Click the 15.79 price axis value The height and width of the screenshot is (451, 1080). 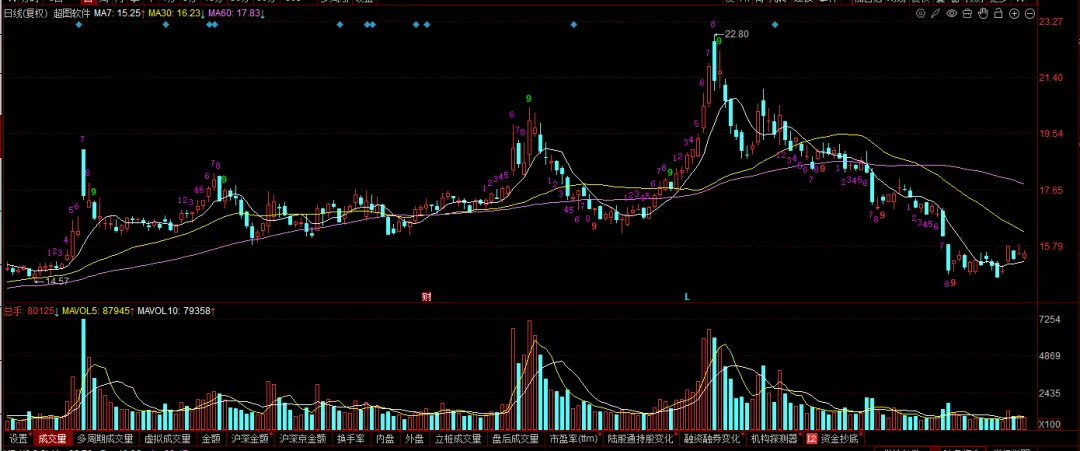[1050, 246]
